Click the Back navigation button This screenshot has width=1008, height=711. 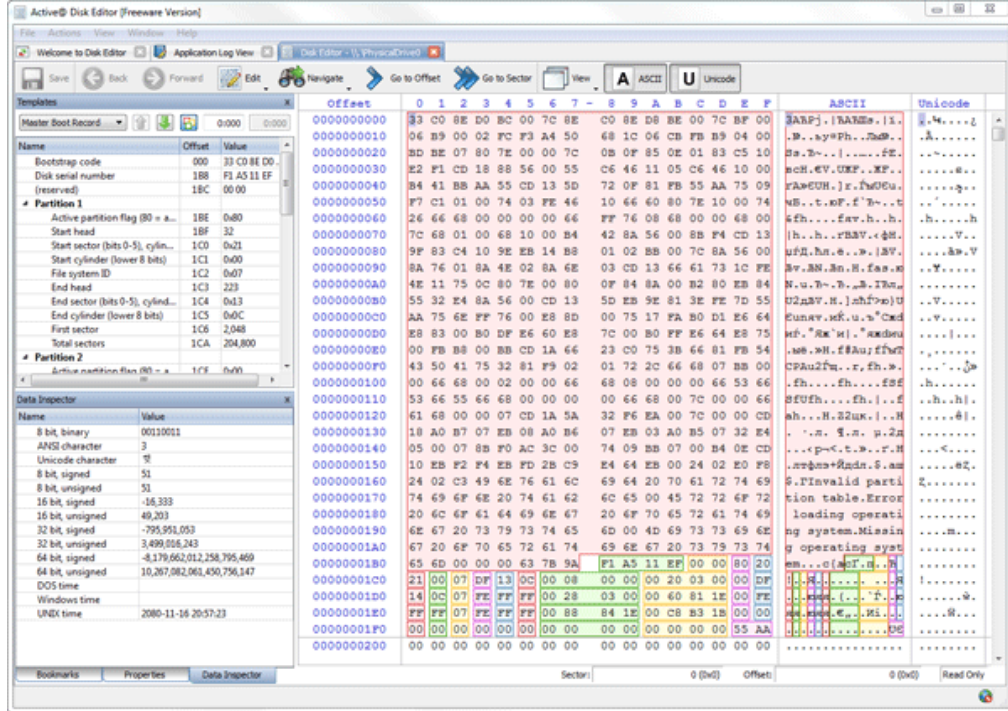click(x=94, y=78)
